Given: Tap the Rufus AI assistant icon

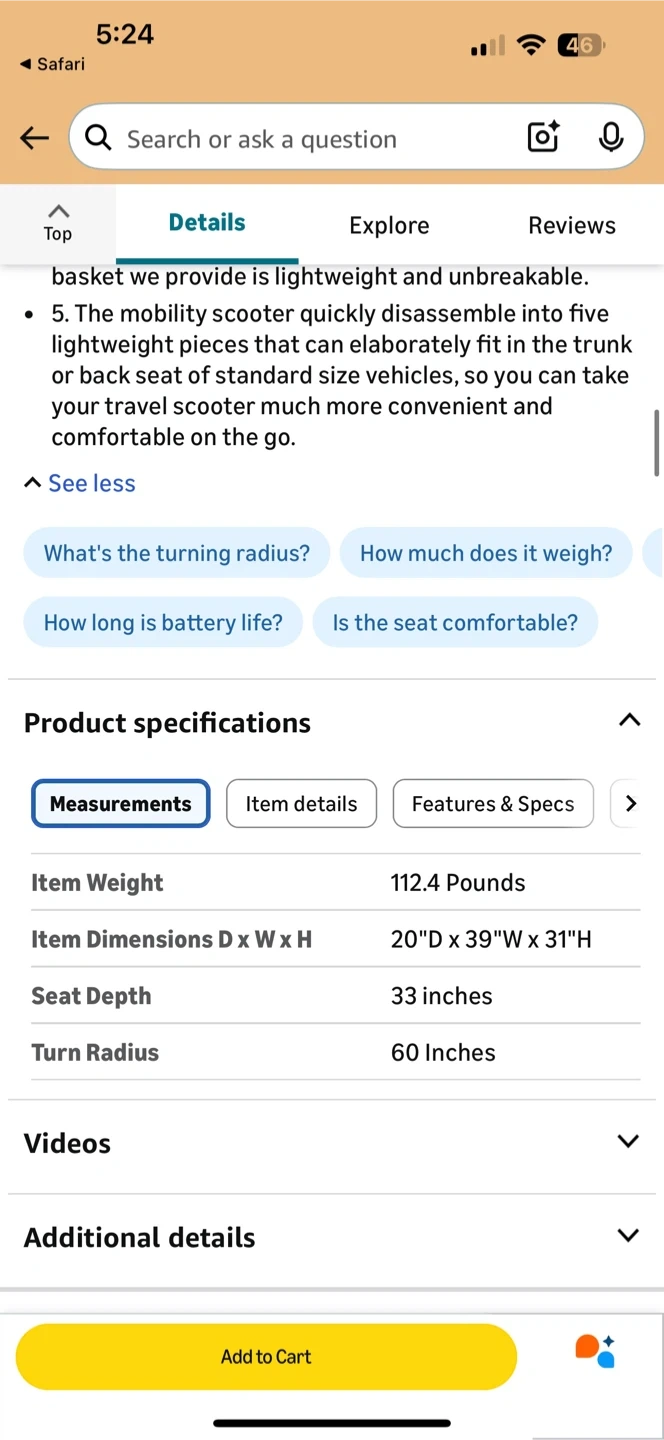Looking at the screenshot, I should point(595,1351).
